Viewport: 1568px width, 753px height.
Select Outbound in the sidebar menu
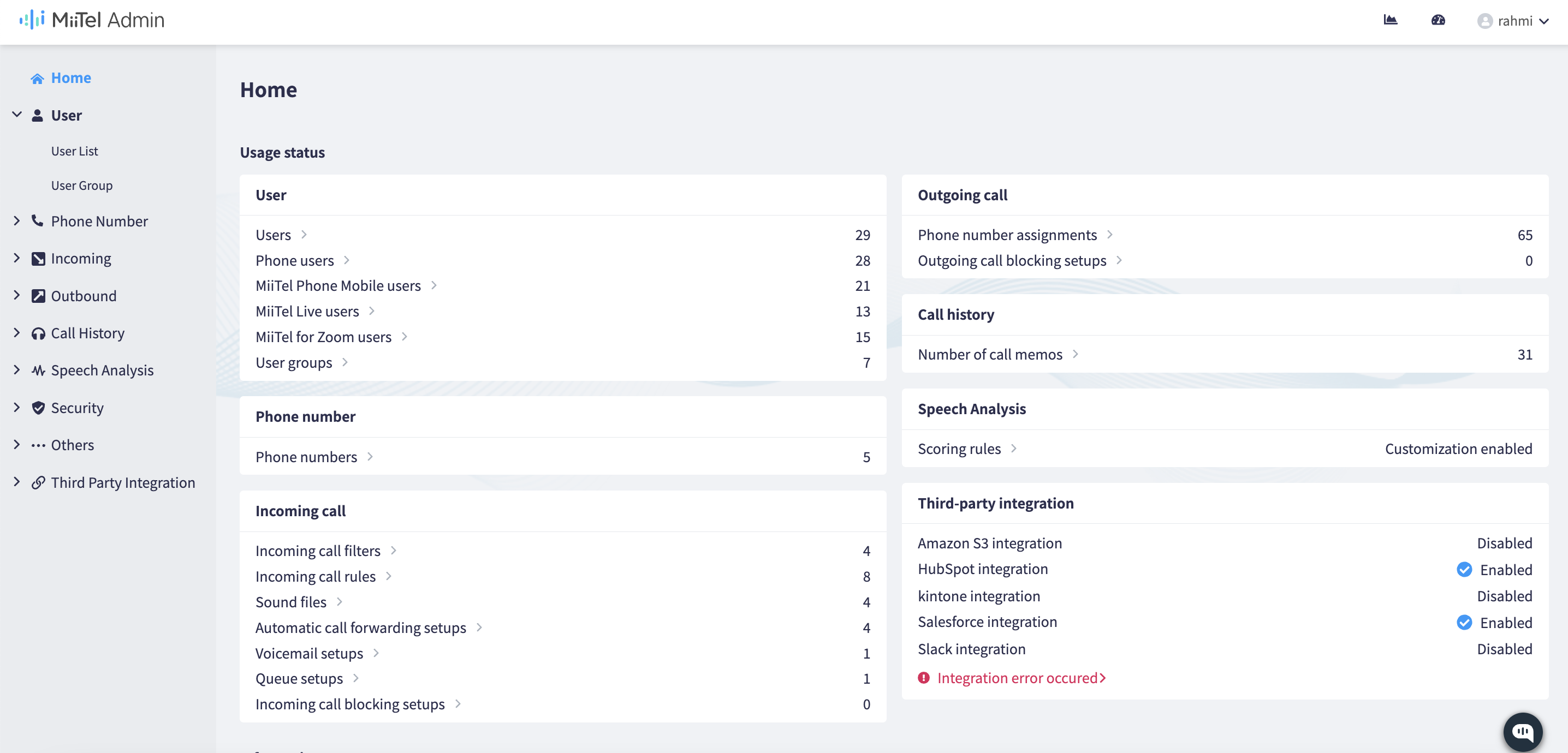tap(84, 296)
